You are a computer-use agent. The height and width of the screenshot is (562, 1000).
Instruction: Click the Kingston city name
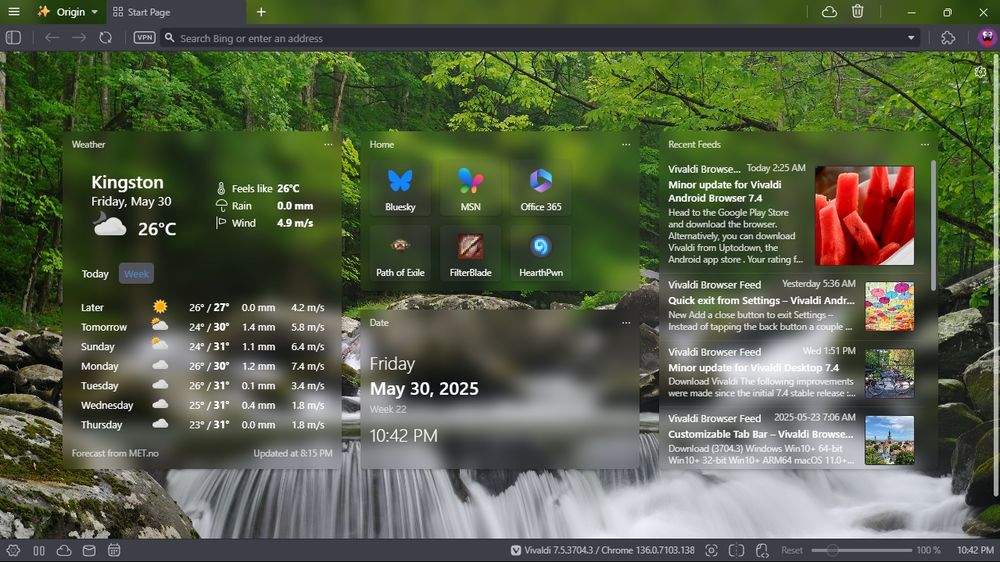(x=127, y=182)
